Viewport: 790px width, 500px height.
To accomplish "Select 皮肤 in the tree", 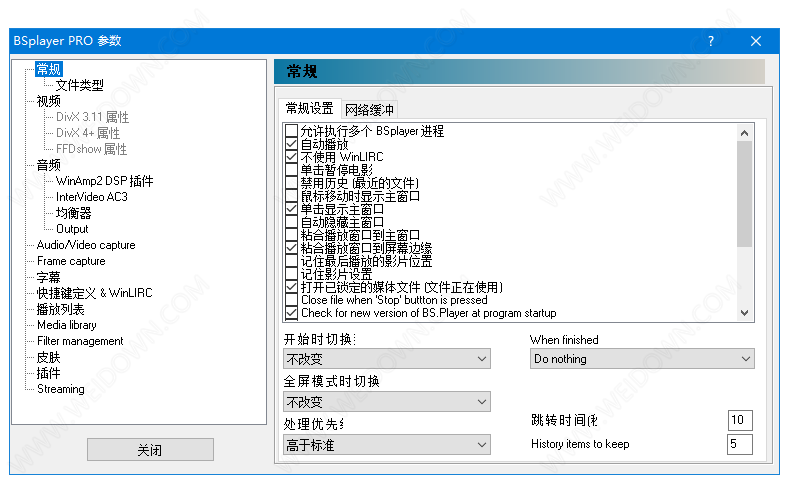I will coord(49,357).
